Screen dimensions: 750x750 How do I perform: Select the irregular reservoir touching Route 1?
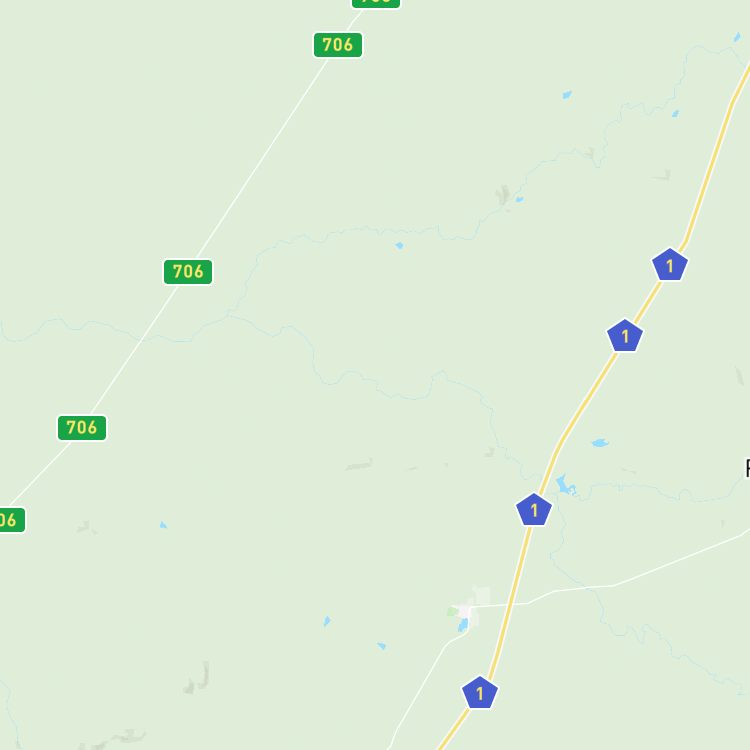tap(565, 485)
